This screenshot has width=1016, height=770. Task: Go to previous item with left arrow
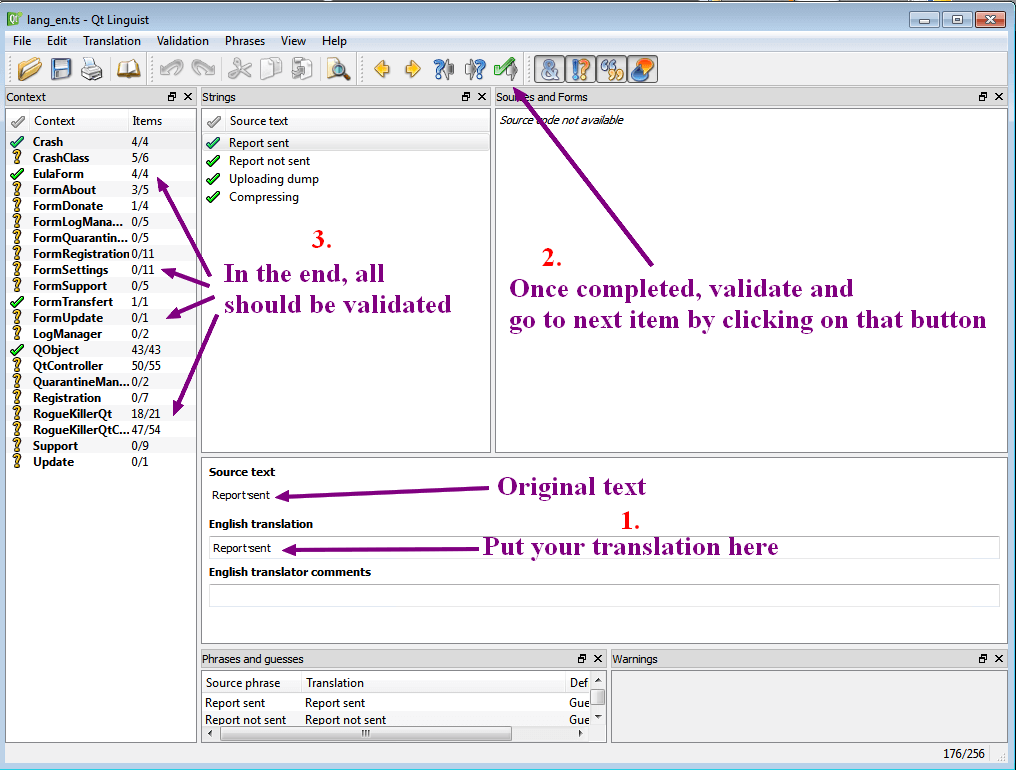[x=381, y=69]
